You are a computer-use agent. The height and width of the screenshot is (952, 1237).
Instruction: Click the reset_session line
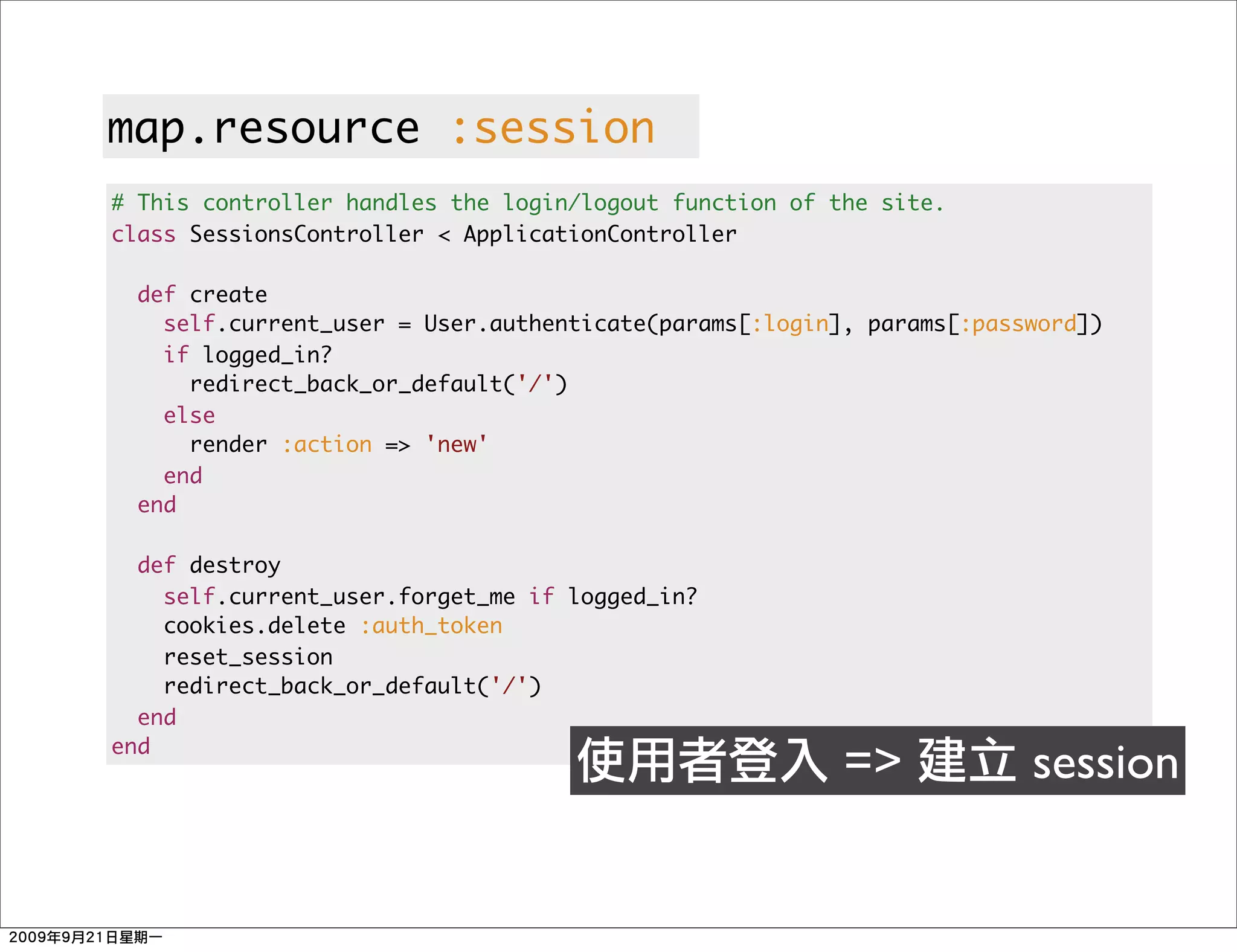tap(248, 657)
